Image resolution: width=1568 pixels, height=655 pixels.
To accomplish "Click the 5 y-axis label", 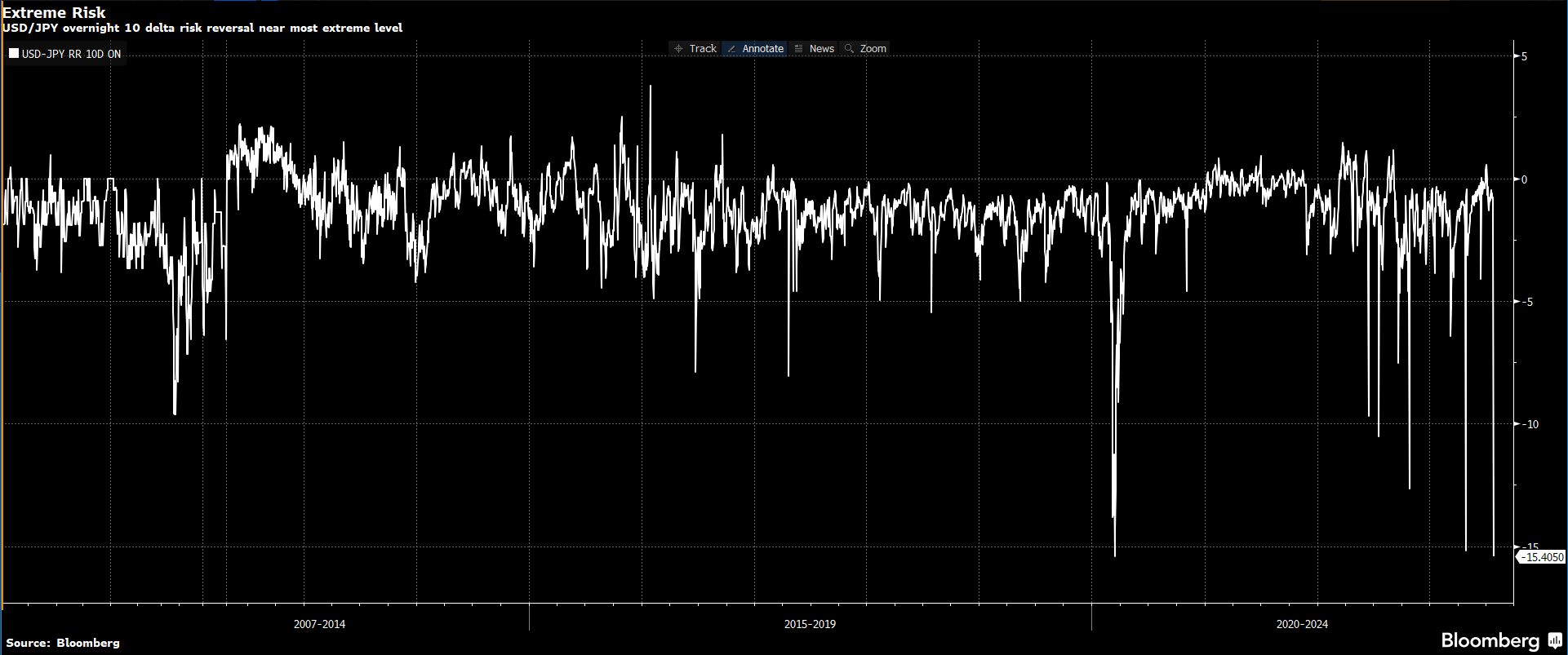I will (1524, 56).
